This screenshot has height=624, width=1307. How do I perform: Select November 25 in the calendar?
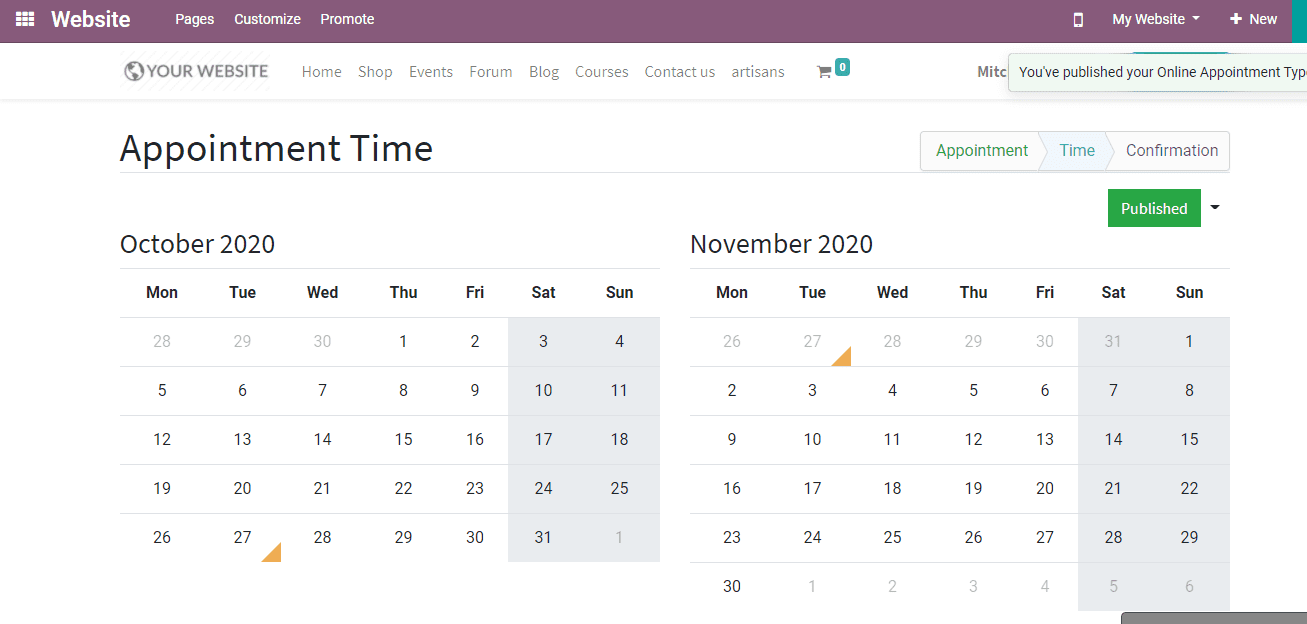pos(892,537)
